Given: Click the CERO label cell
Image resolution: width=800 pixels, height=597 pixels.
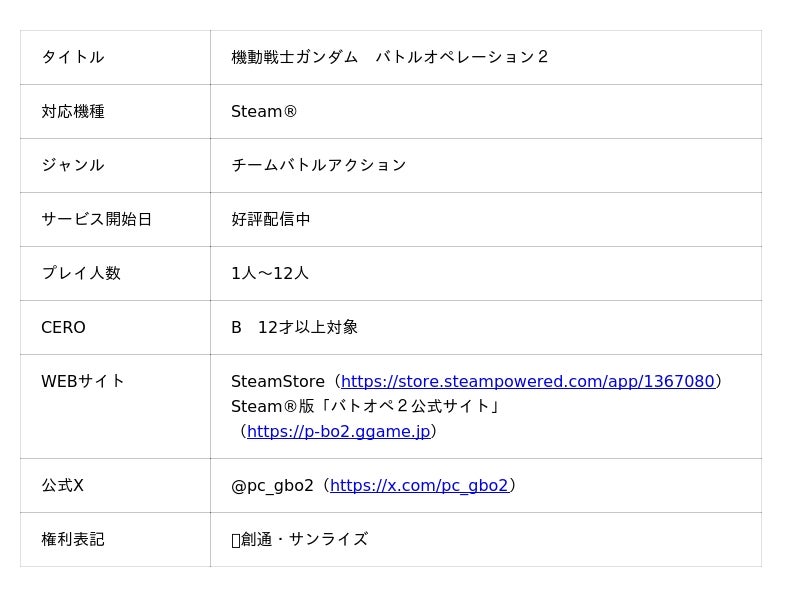Looking at the screenshot, I should 64,327.
